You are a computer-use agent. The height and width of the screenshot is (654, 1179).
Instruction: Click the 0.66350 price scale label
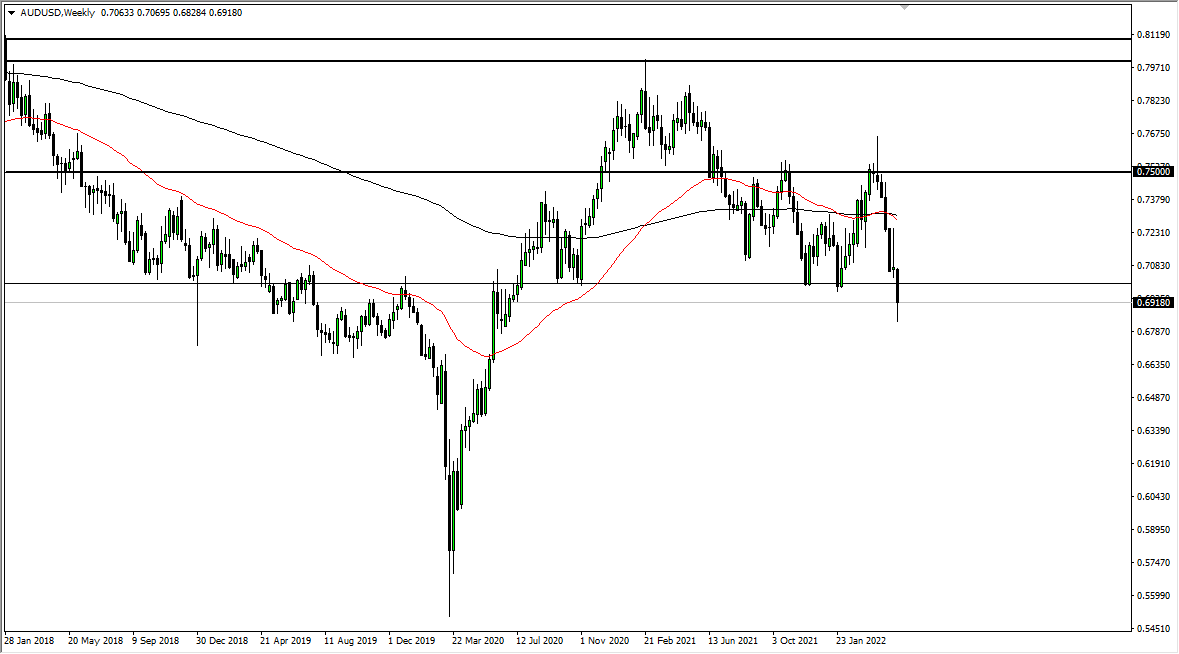pos(1153,365)
